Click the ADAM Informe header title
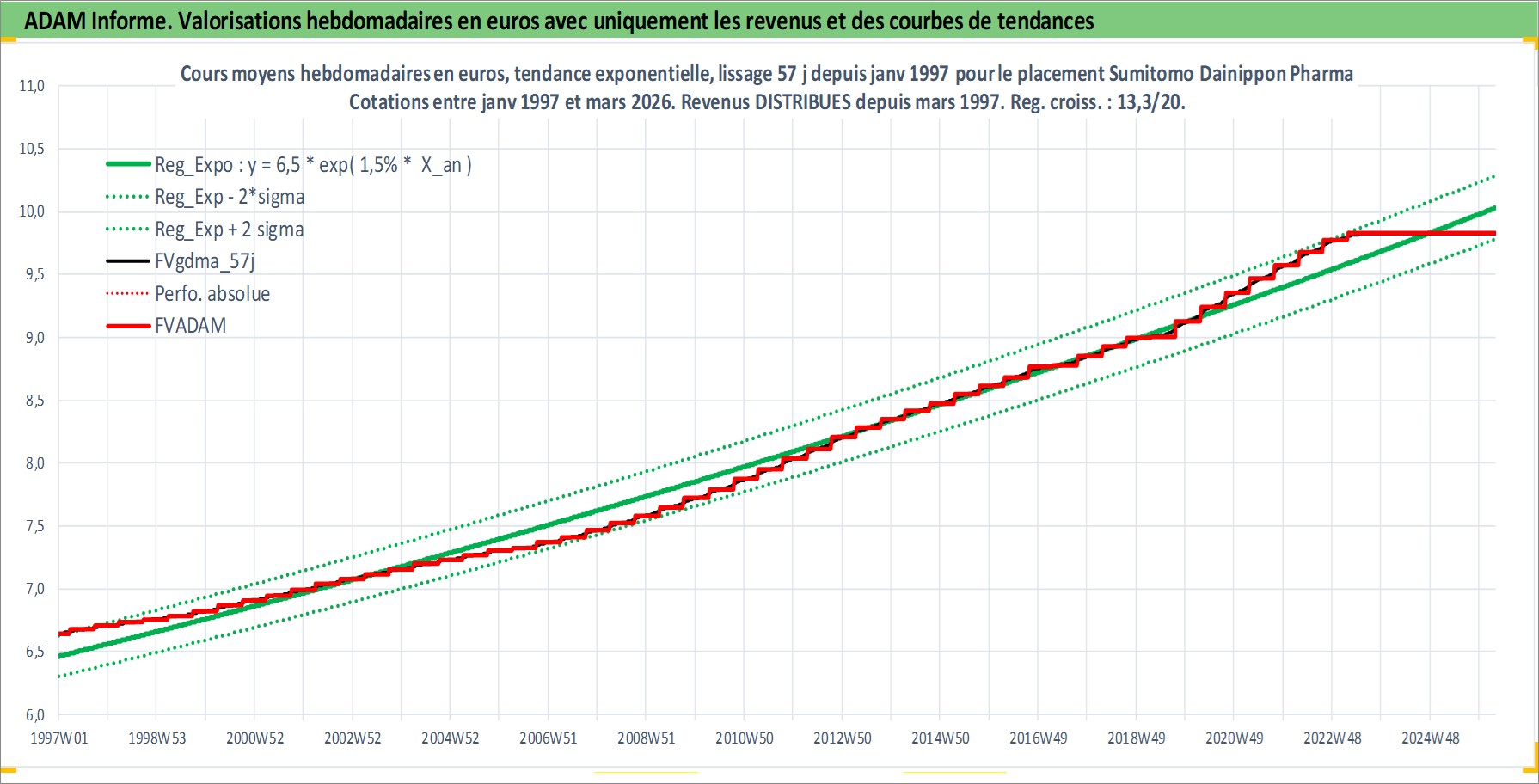Image resolution: width=1539 pixels, height=784 pixels. pyautogui.click(x=559, y=21)
